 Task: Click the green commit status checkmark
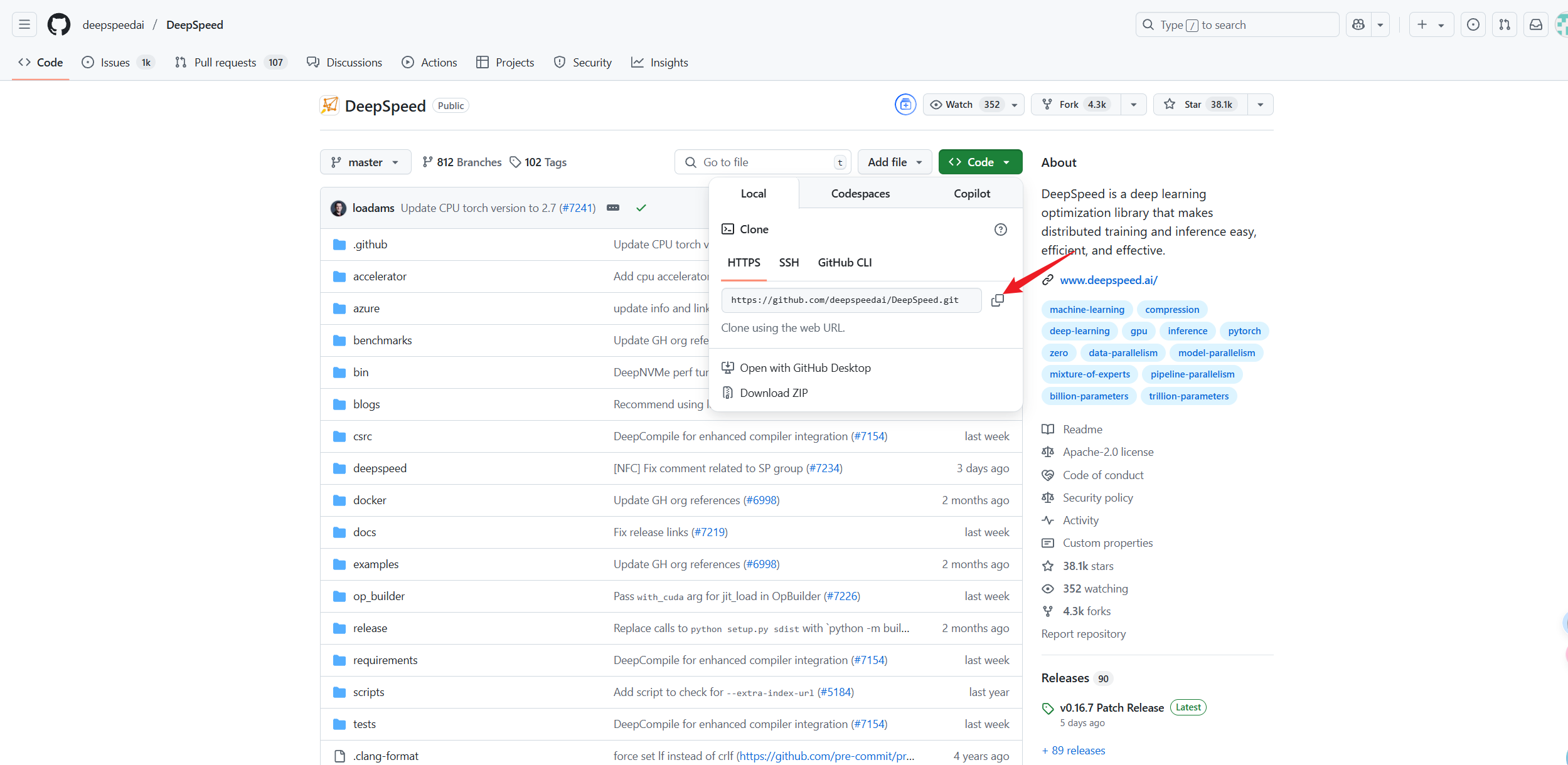pyautogui.click(x=641, y=208)
